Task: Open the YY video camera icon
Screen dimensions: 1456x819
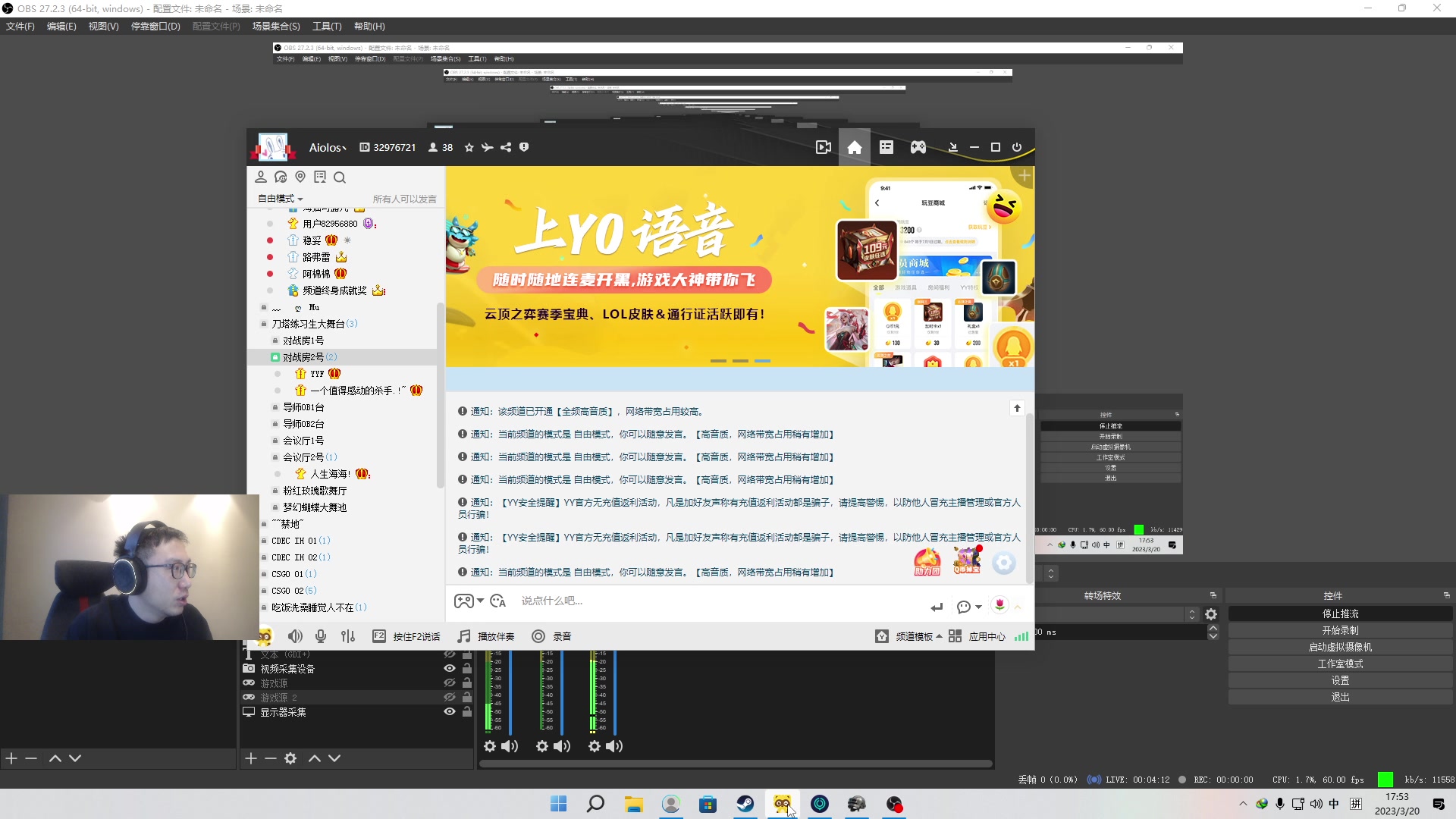Action: click(x=824, y=148)
